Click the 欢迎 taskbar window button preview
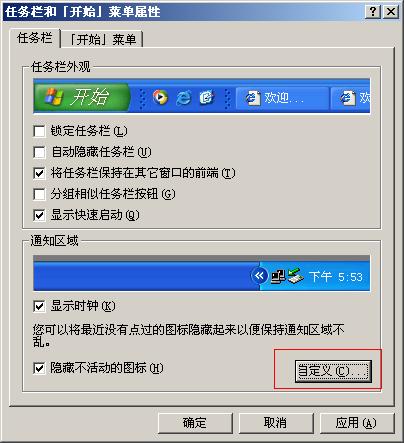The image size is (404, 443). pyautogui.click(x=282, y=98)
